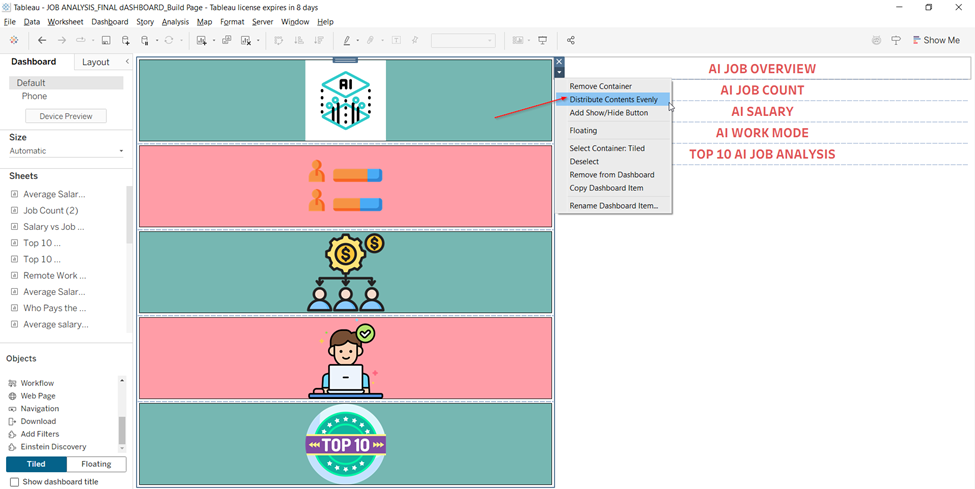The height and width of the screenshot is (489, 975).
Task: Select Job Count (2) sheet
Action: [x=51, y=210]
